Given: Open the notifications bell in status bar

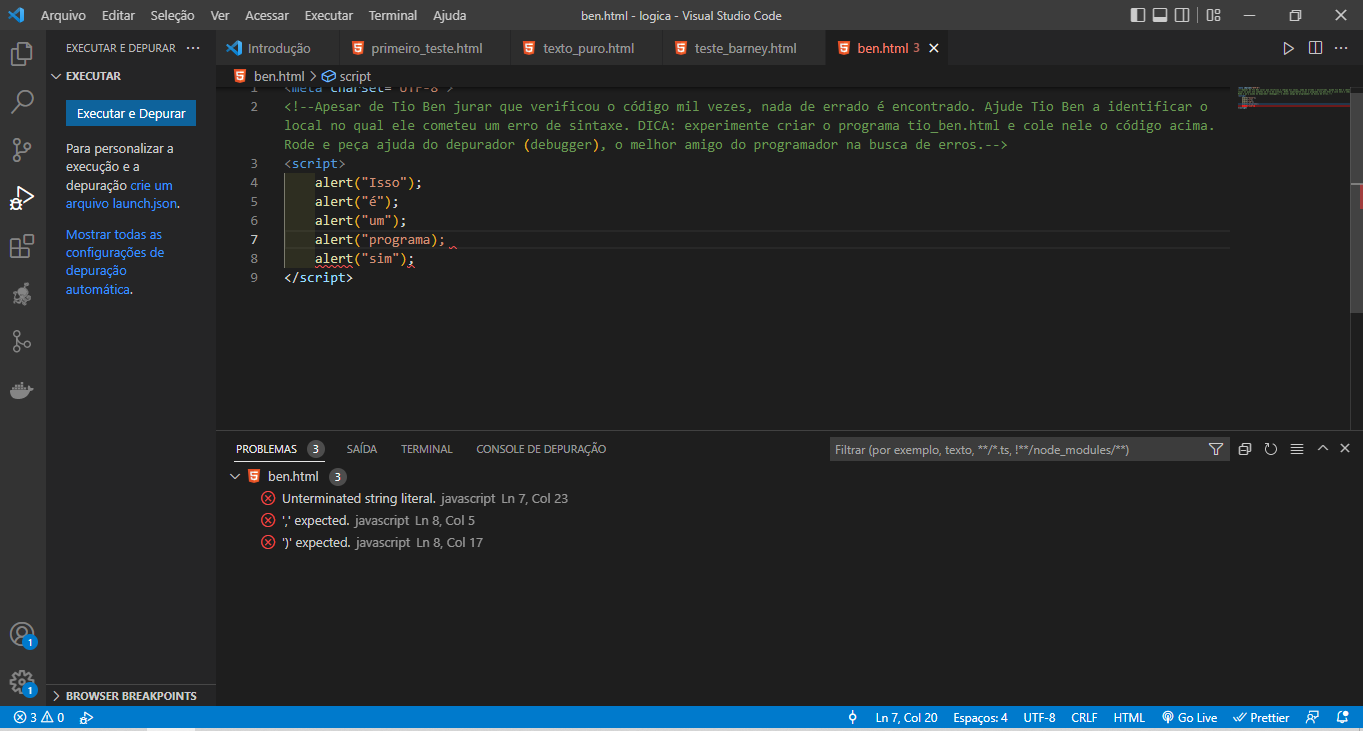Looking at the screenshot, I should click(1342, 718).
